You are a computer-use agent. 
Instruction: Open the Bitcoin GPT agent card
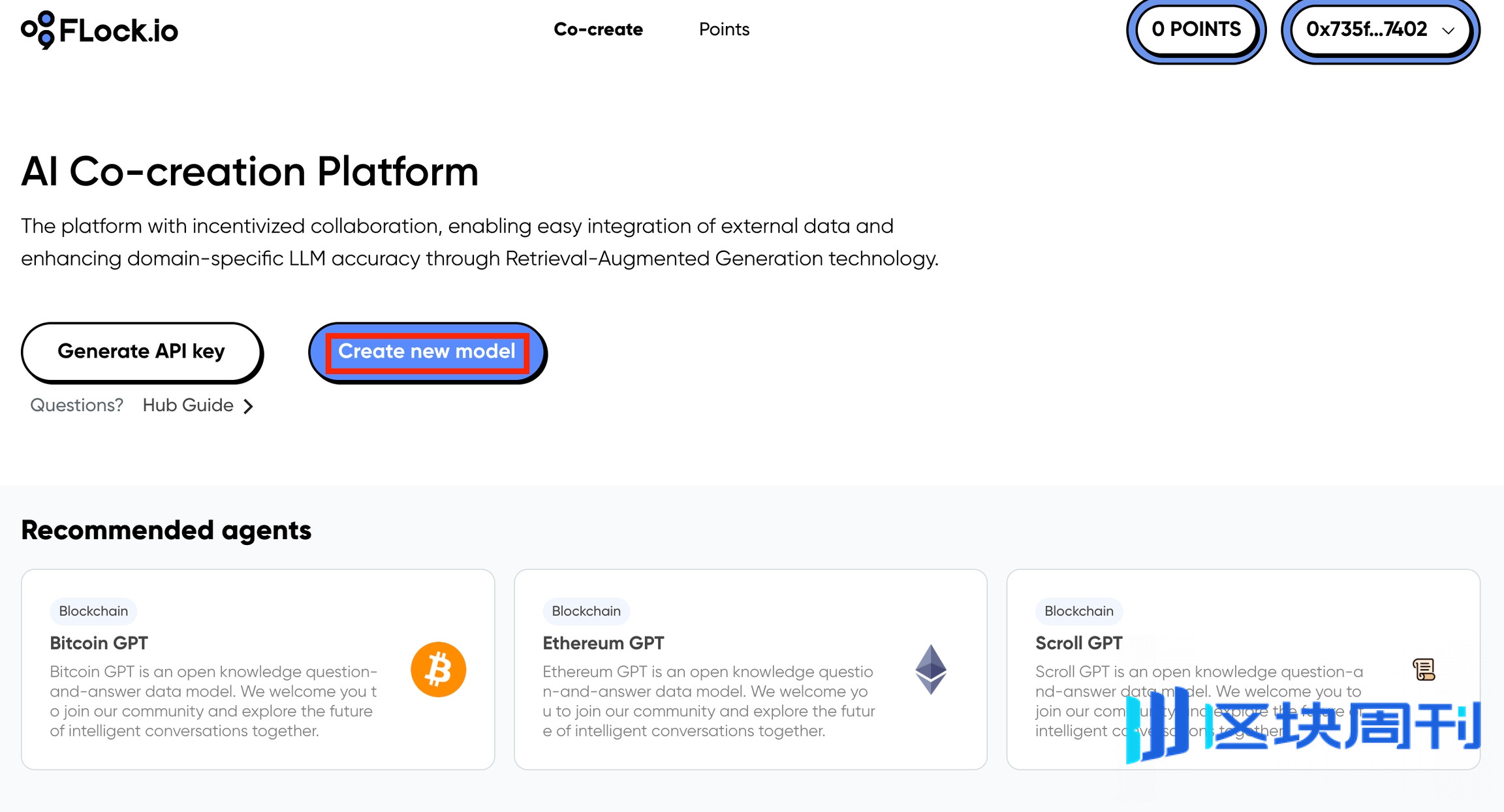coord(258,669)
